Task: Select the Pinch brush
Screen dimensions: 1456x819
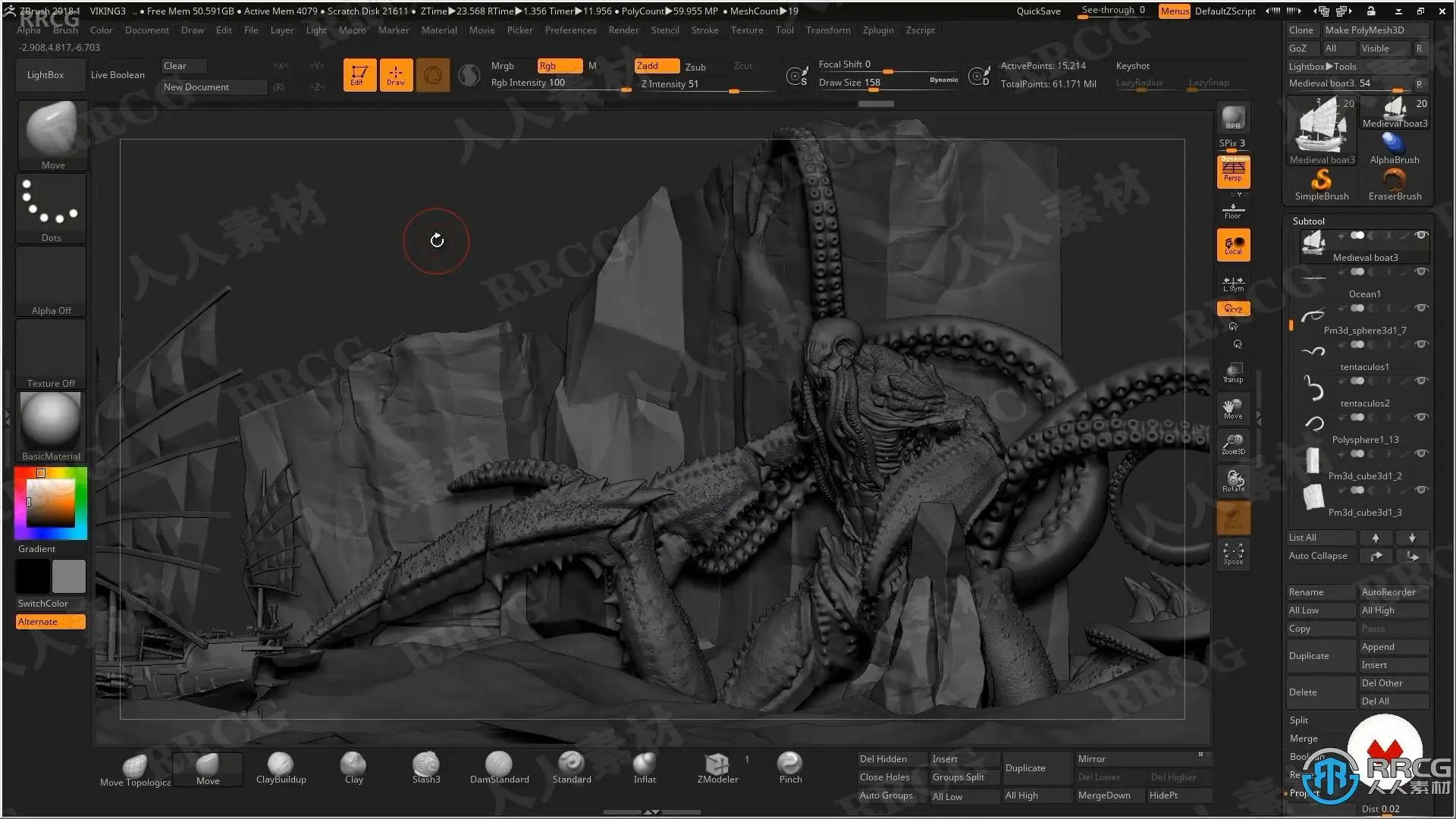Action: tap(790, 769)
